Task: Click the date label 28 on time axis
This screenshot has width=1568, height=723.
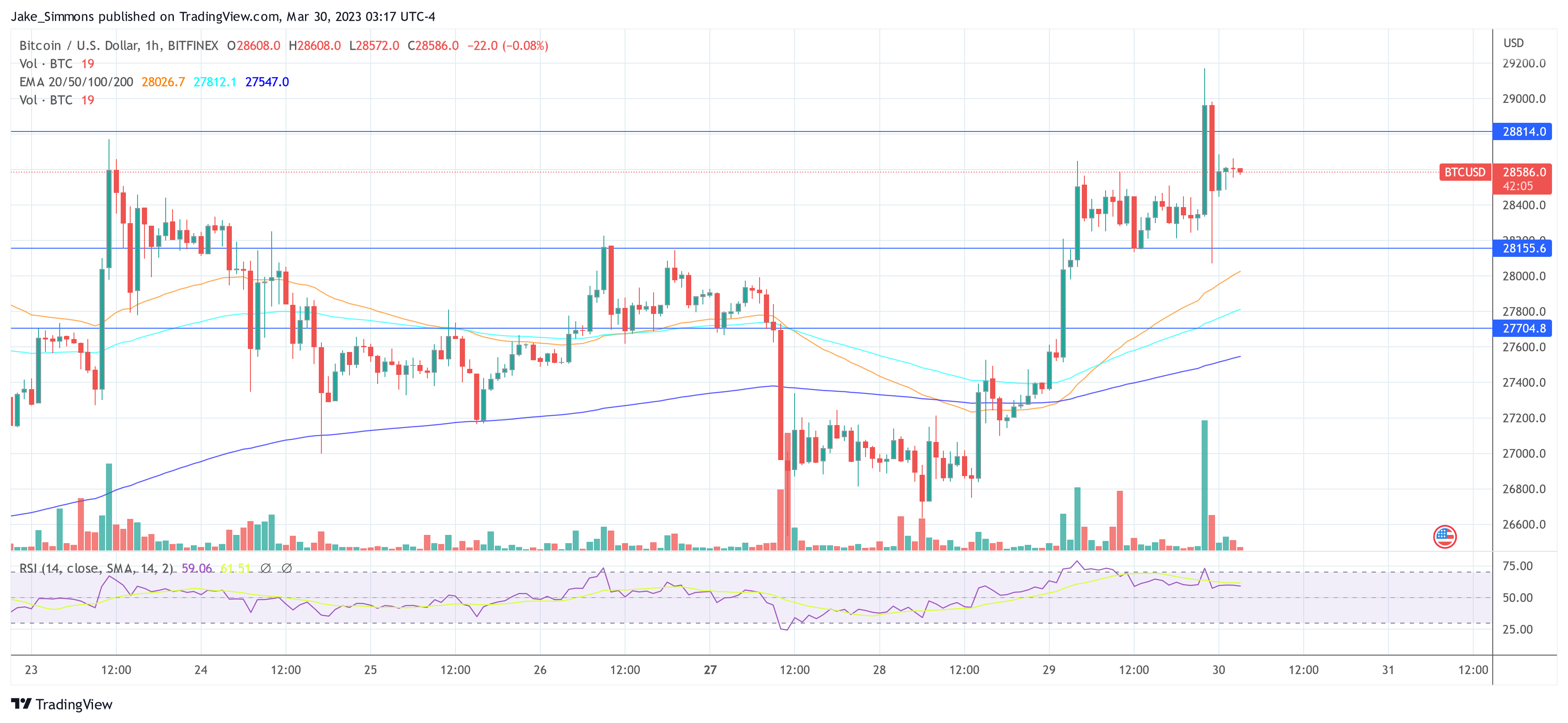Action: click(x=879, y=670)
